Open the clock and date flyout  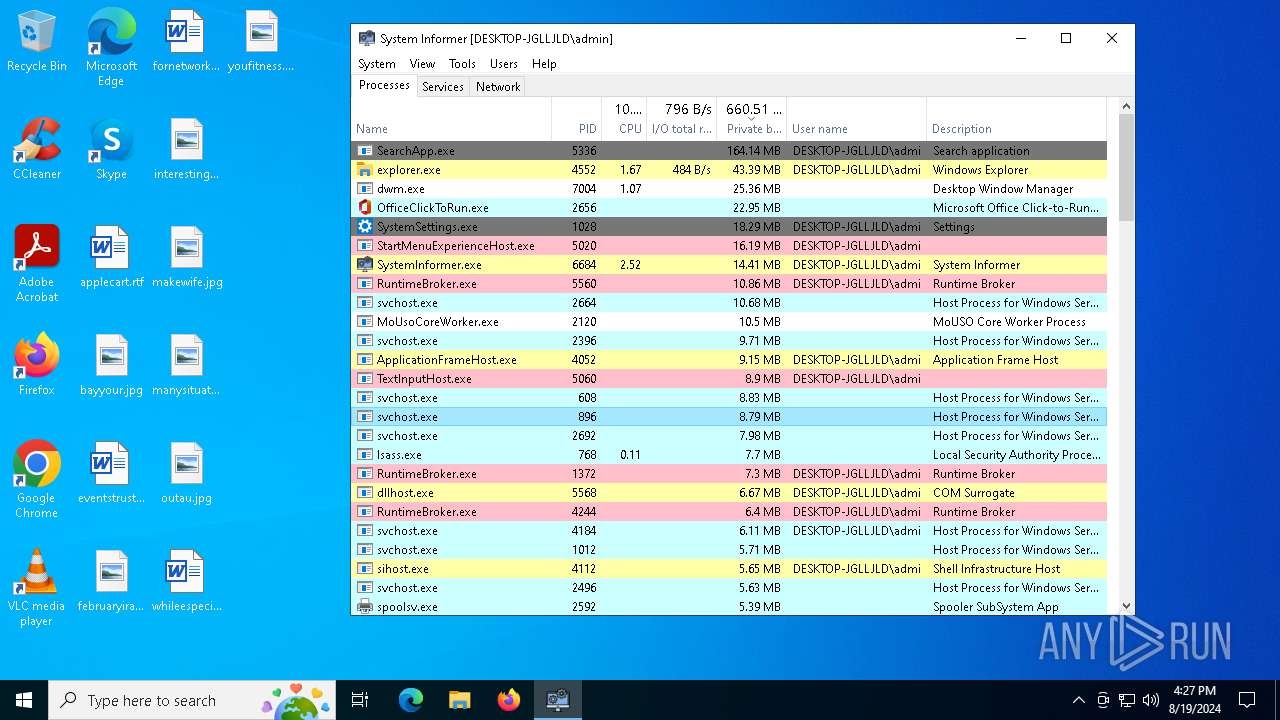point(1194,700)
